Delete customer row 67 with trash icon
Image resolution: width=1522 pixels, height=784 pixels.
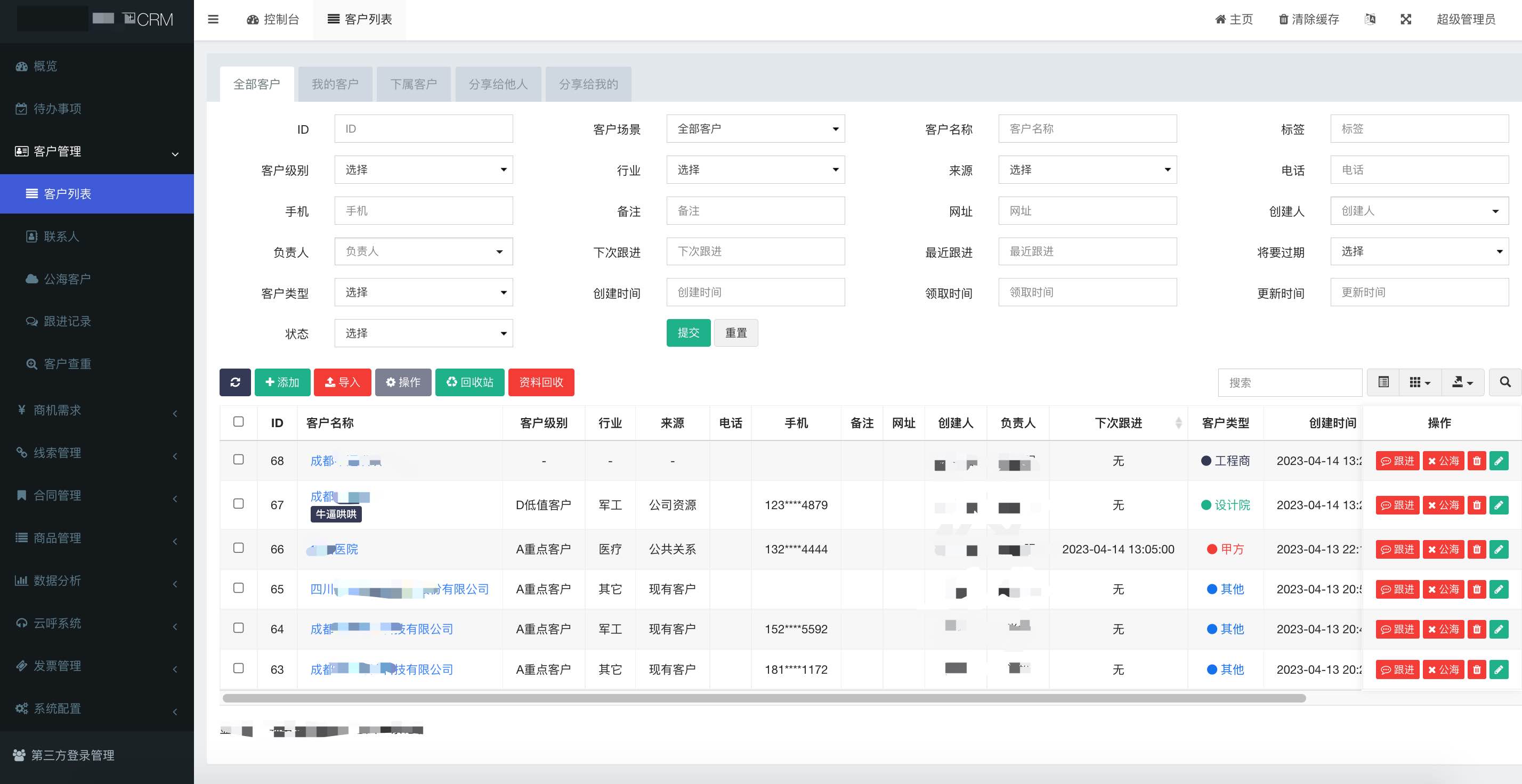tap(1477, 505)
